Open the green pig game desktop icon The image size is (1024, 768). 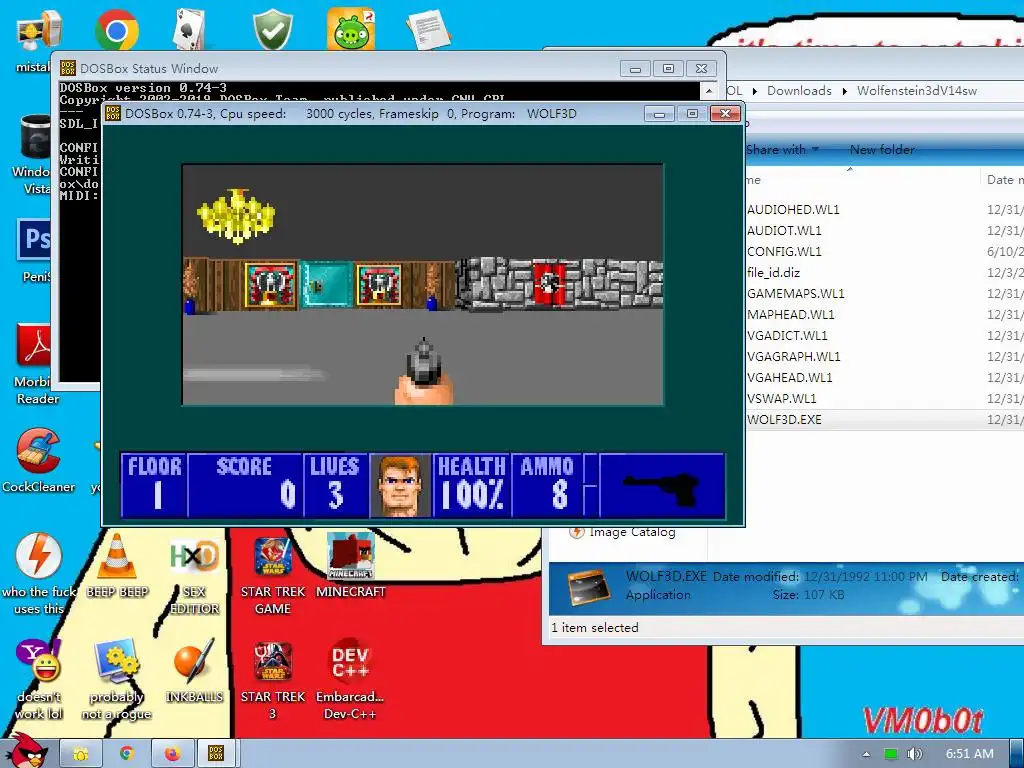tap(351, 30)
